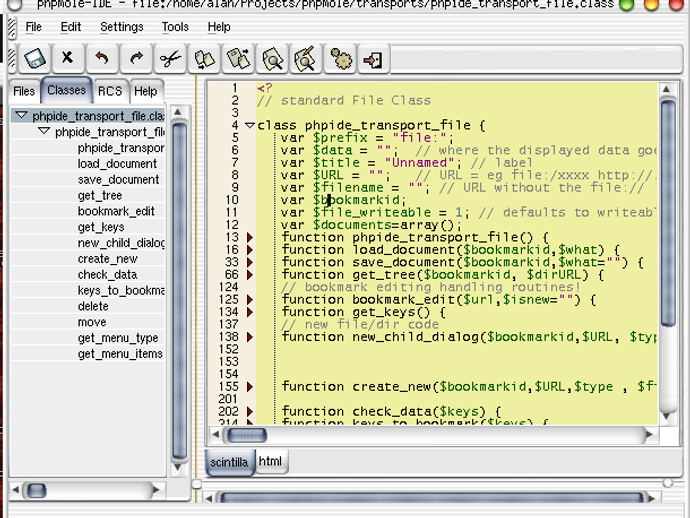Fold the class block at line 4

pyautogui.click(x=250, y=125)
